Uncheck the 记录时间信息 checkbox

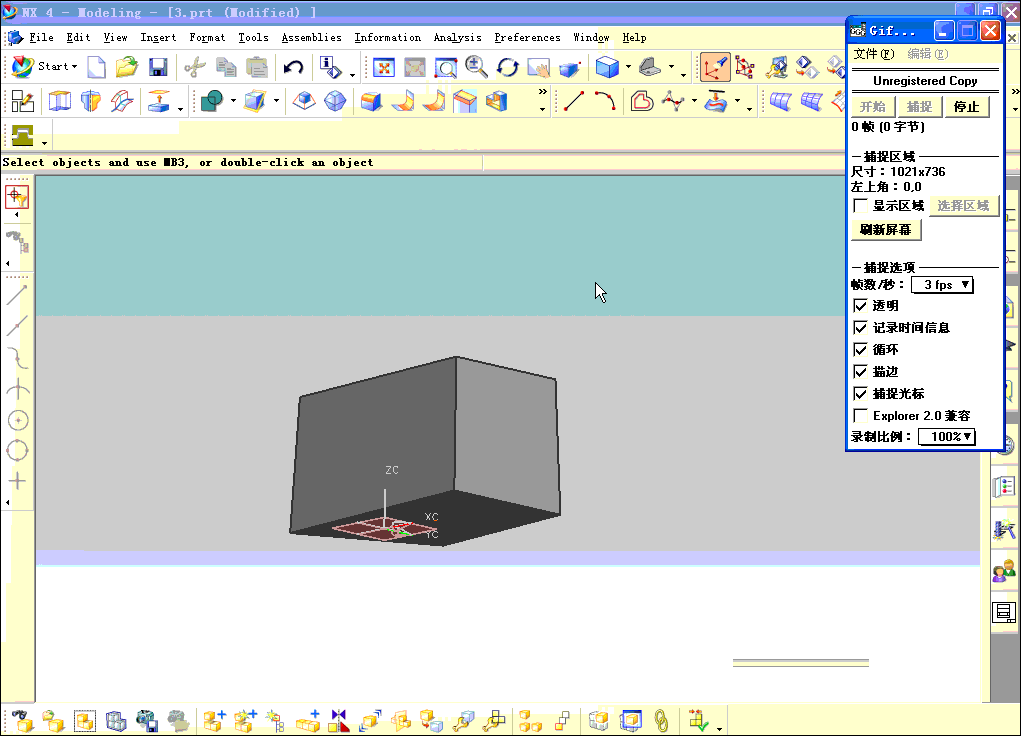click(x=860, y=328)
